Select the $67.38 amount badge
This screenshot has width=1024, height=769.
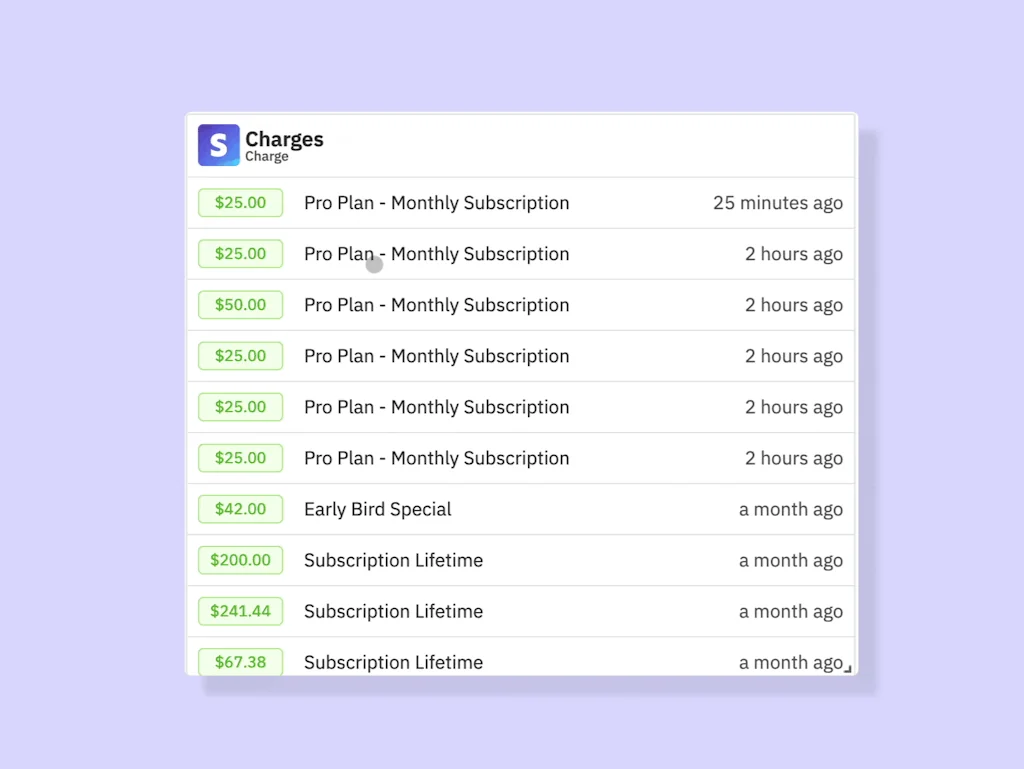pos(240,662)
